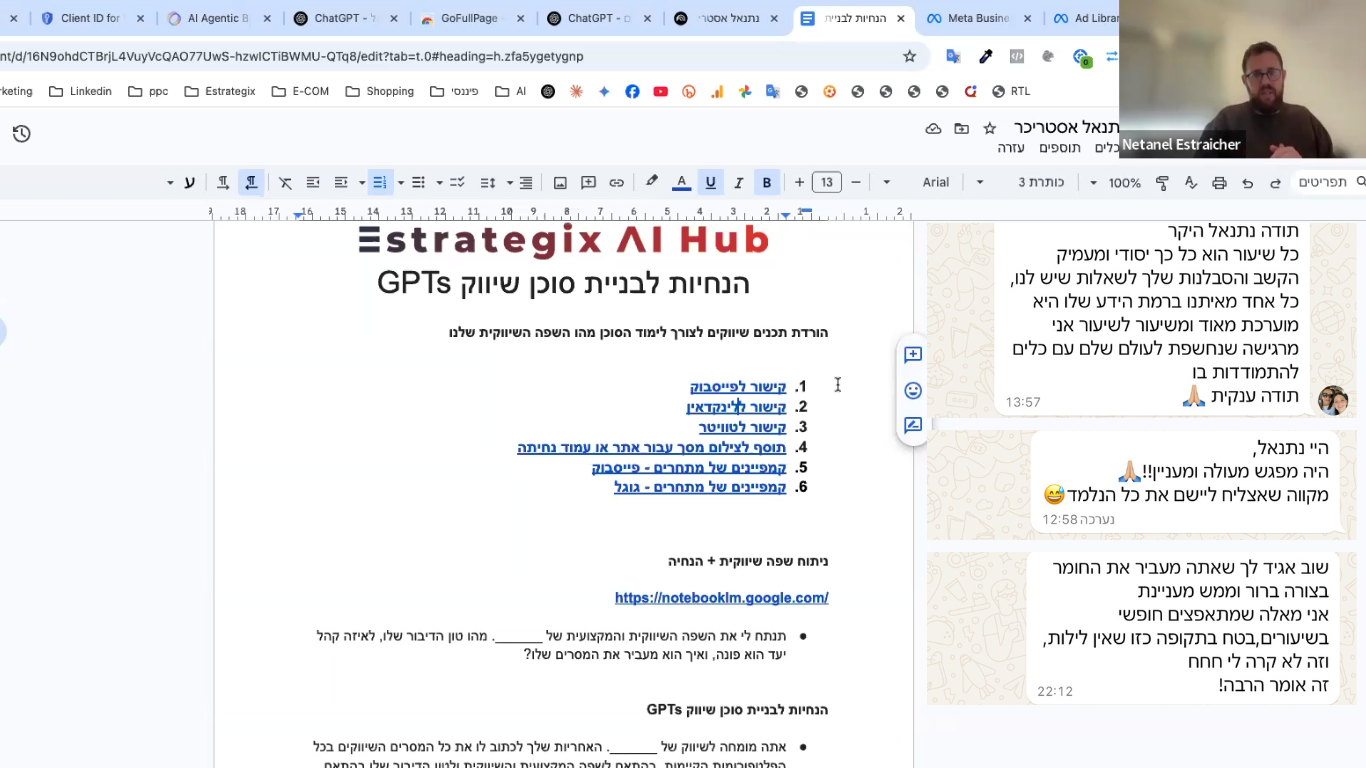Toggle italic formatting in the toolbar
The height and width of the screenshot is (768, 1366).
(739, 182)
